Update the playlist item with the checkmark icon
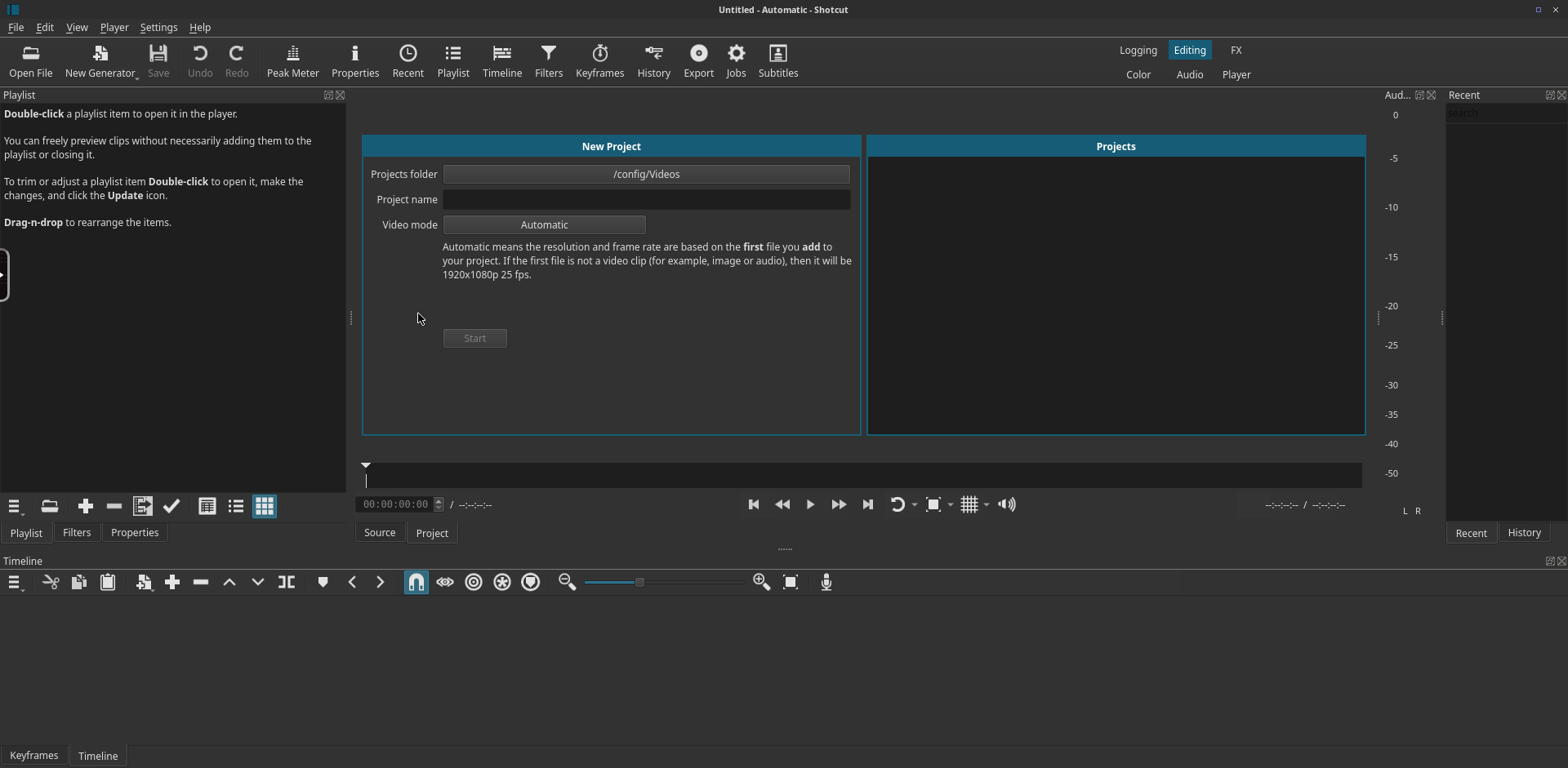1568x768 pixels. coord(171,507)
